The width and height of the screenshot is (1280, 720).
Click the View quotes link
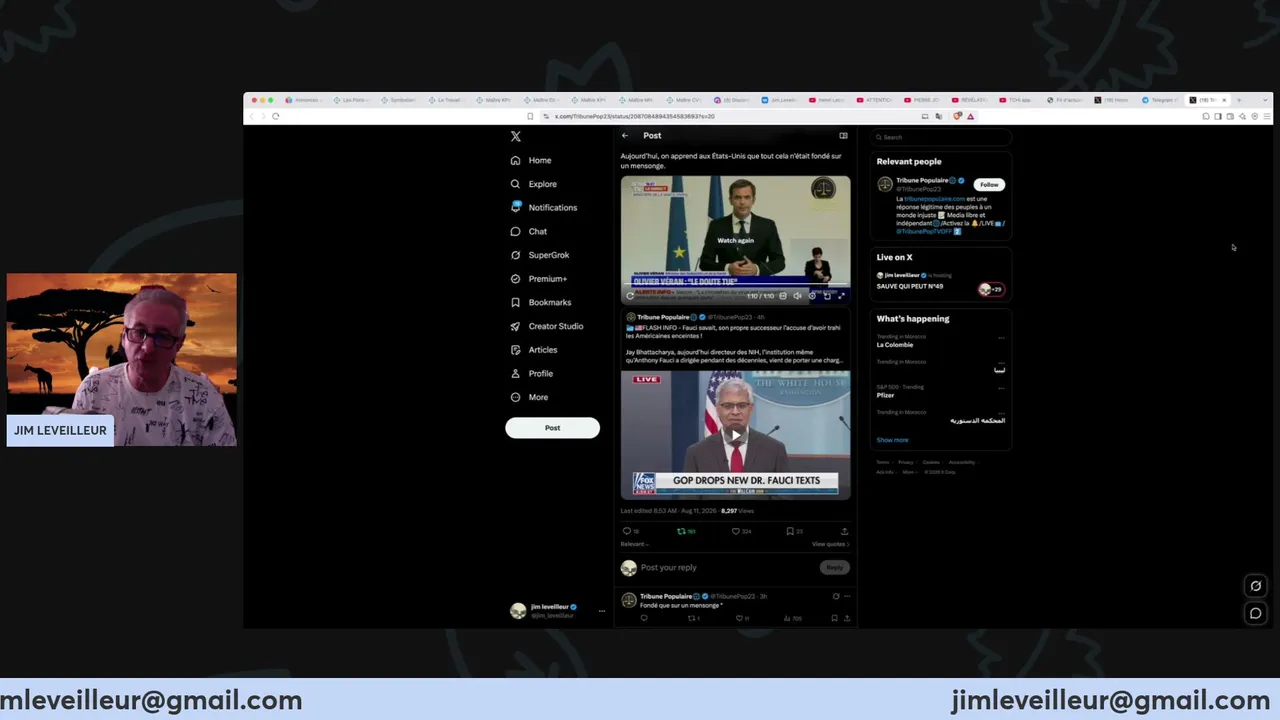click(x=830, y=544)
